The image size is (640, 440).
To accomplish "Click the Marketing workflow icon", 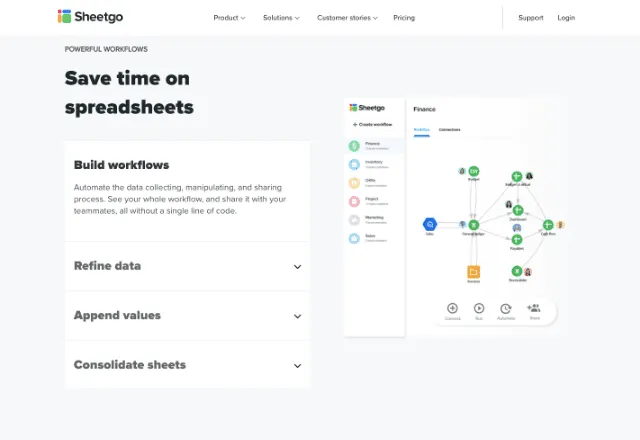I will click(354, 219).
